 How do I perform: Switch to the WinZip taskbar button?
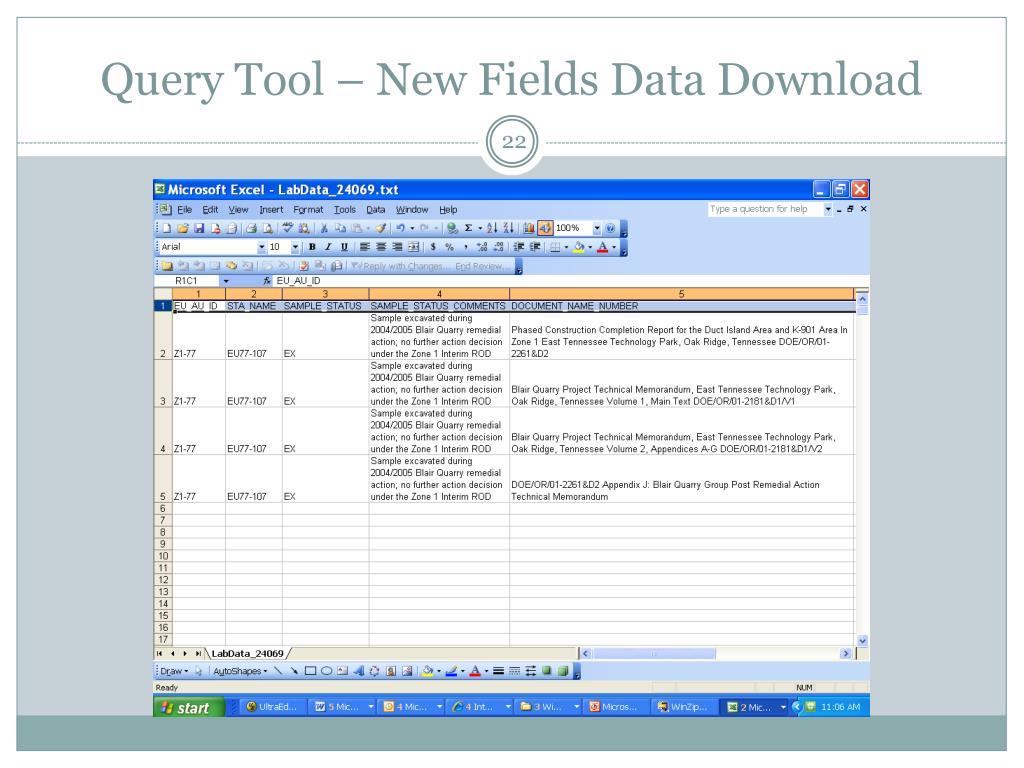tap(683, 707)
